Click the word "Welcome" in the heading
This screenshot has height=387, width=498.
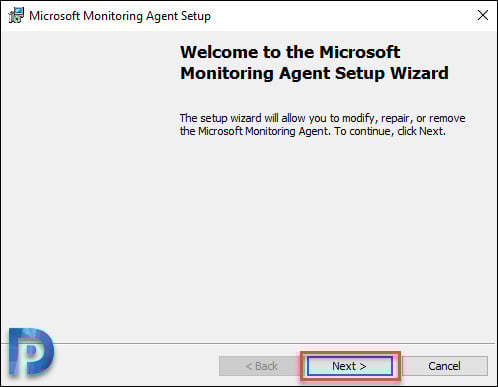tap(219, 52)
